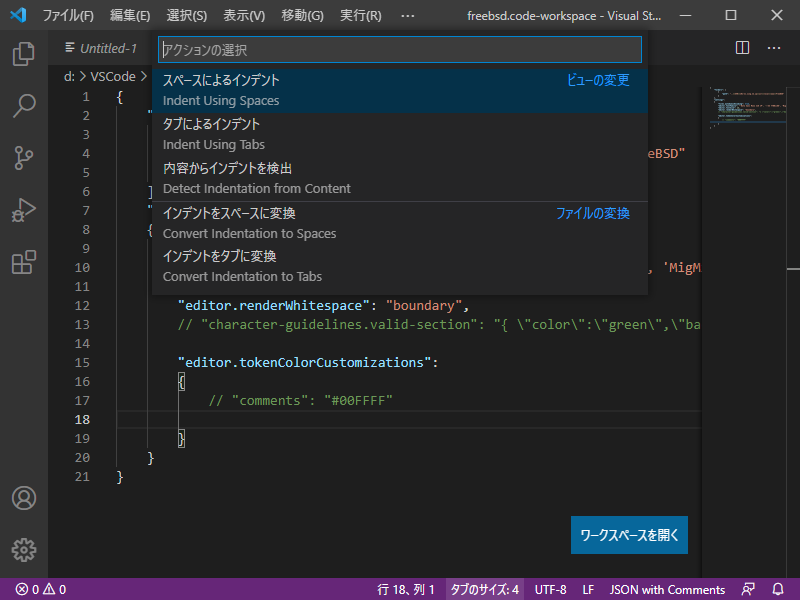Click the アクションの選択 input field
The image size is (800, 600).
coord(400,50)
